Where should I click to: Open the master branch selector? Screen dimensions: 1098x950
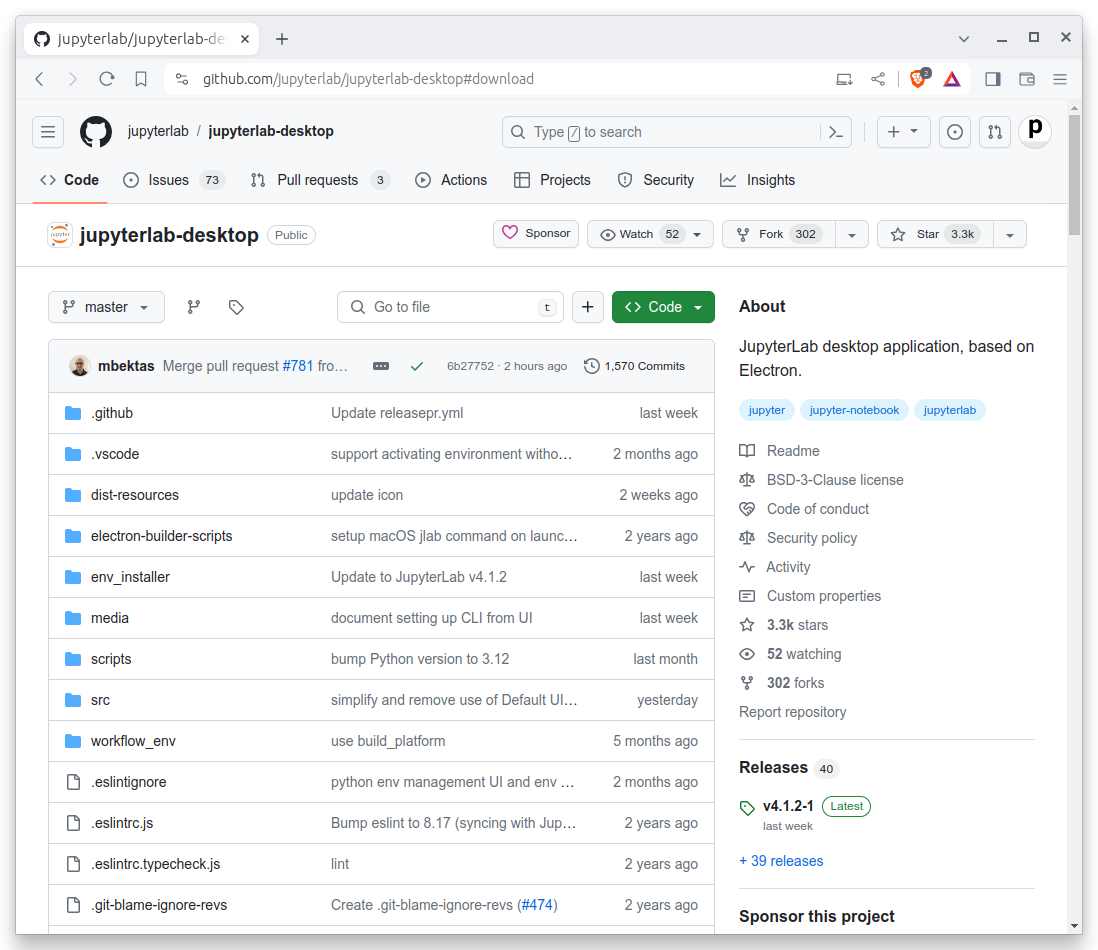tap(106, 307)
